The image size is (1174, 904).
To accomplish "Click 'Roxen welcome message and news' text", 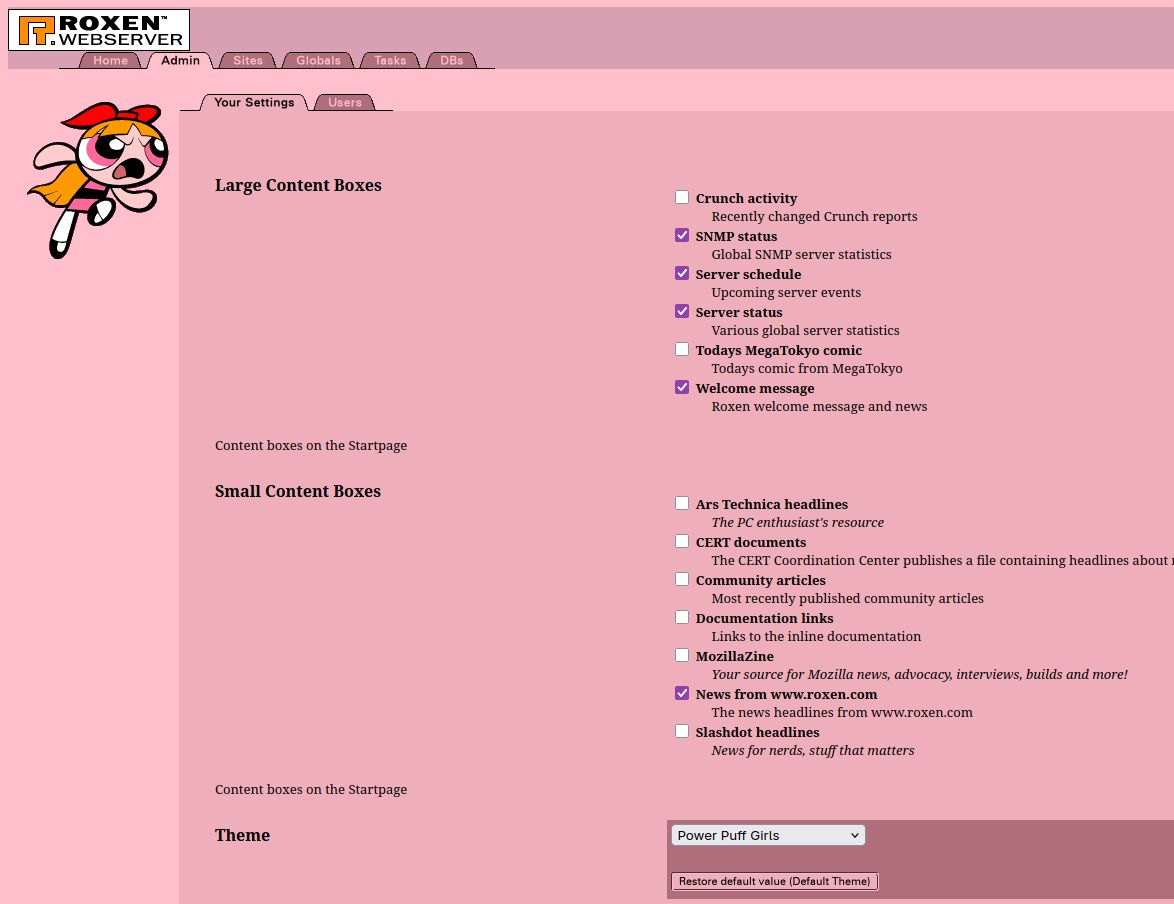I will [x=819, y=407].
